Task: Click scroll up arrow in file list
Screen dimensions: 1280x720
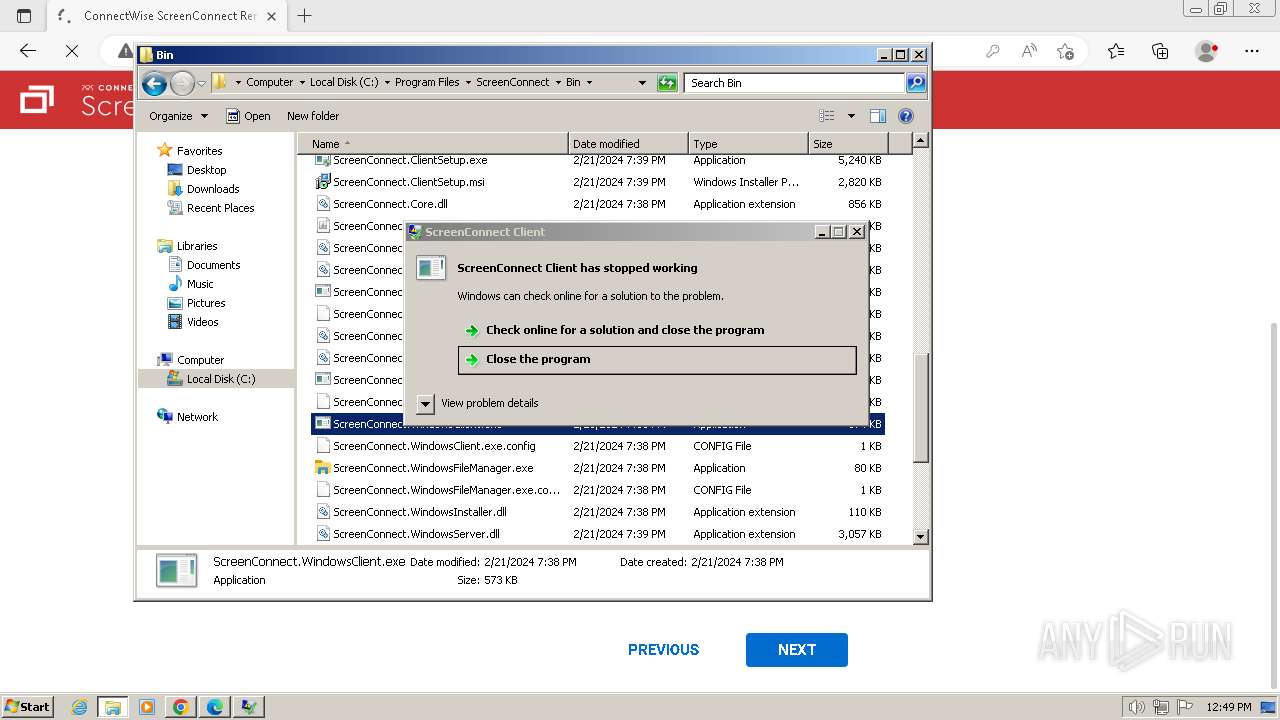Action: [921, 141]
